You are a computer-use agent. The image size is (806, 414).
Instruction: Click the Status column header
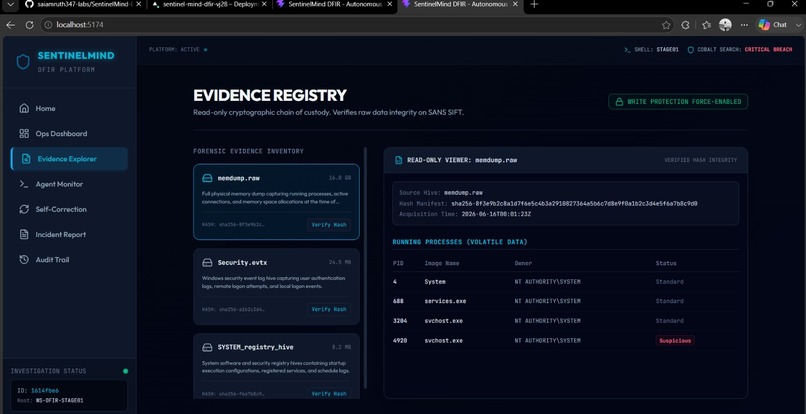(666, 263)
